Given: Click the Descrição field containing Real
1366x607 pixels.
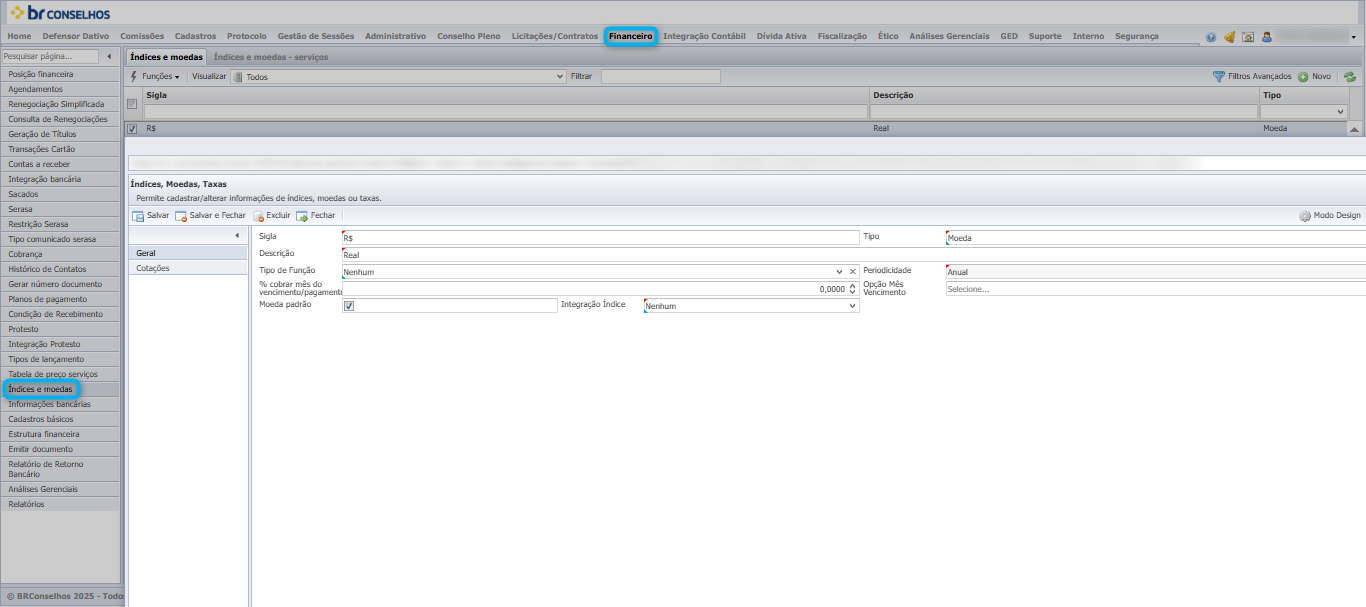Looking at the screenshot, I should [853, 255].
